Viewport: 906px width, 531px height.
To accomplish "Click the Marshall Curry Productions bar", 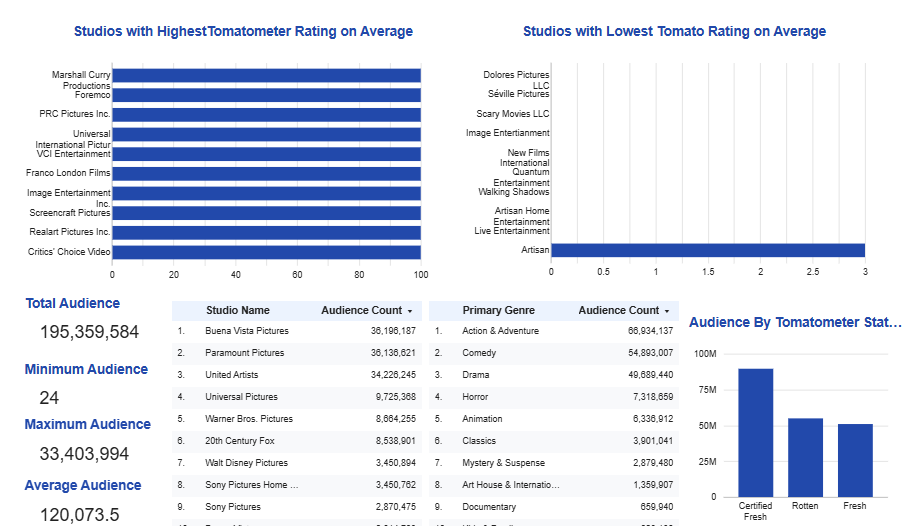I will click(266, 76).
